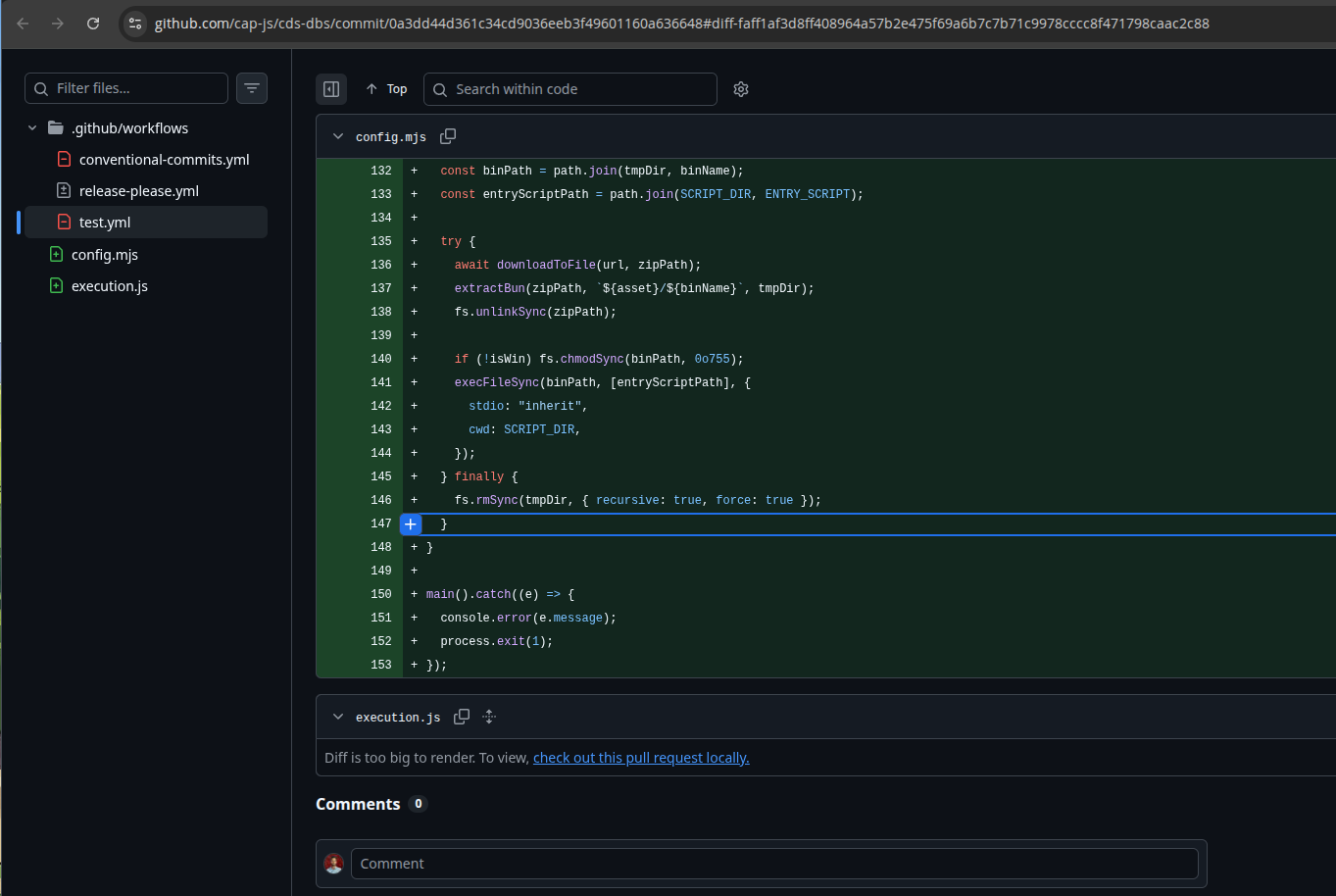Image resolution: width=1336 pixels, height=896 pixels.
Task: Expand all context lines for execution.js diff
Action: 489,717
